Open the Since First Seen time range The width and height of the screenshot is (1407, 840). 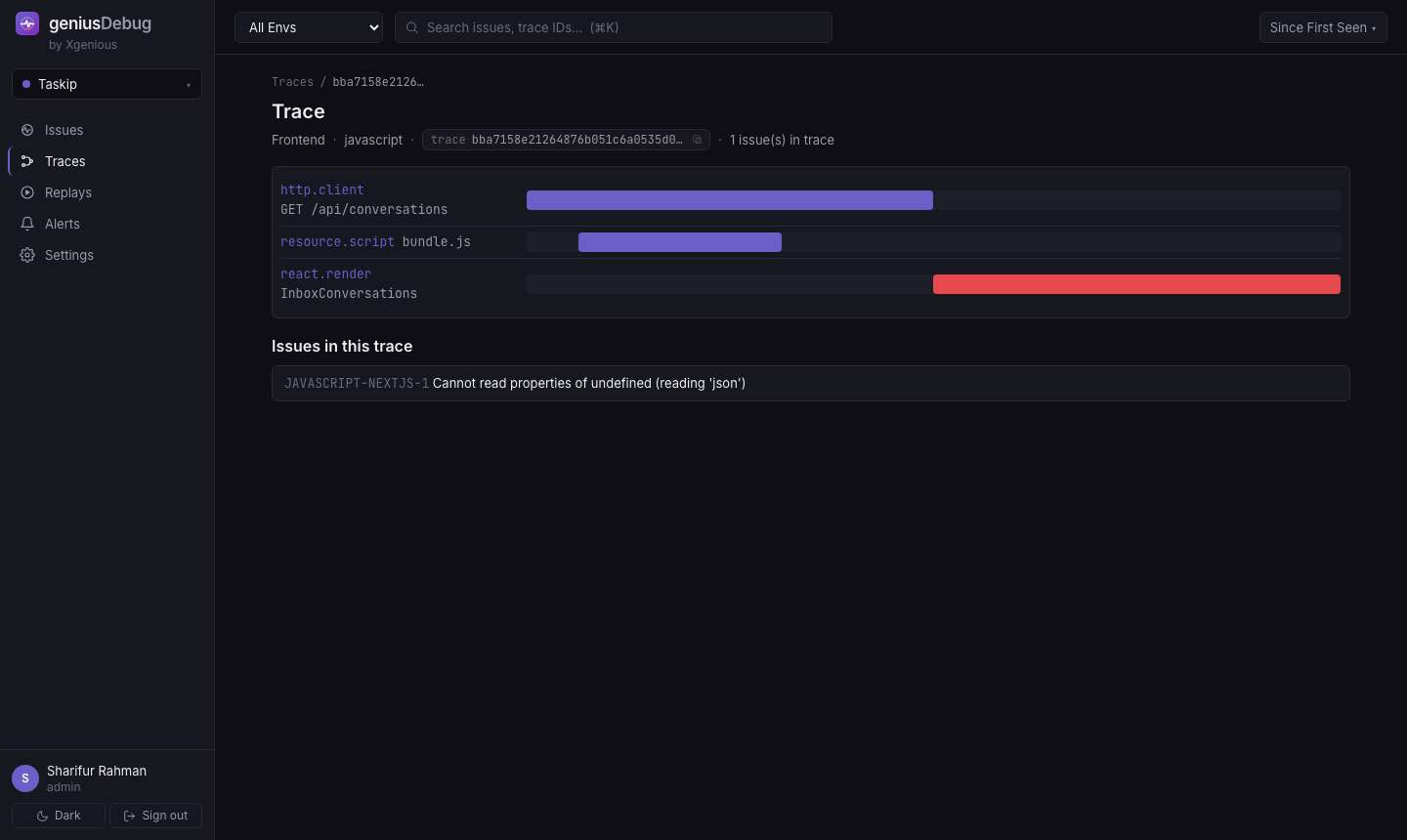[x=1323, y=27]
